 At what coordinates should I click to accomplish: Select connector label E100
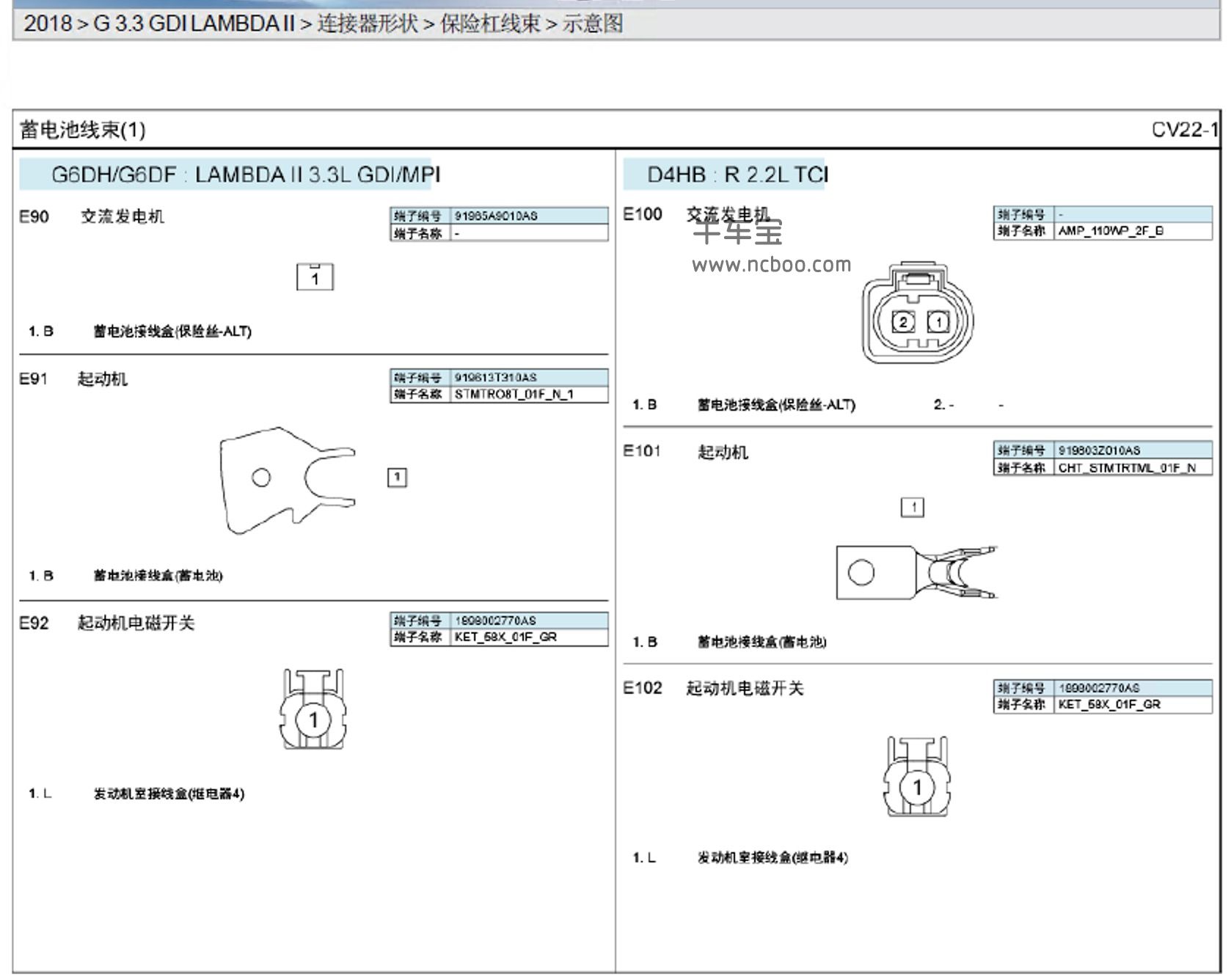coord(643,214)
